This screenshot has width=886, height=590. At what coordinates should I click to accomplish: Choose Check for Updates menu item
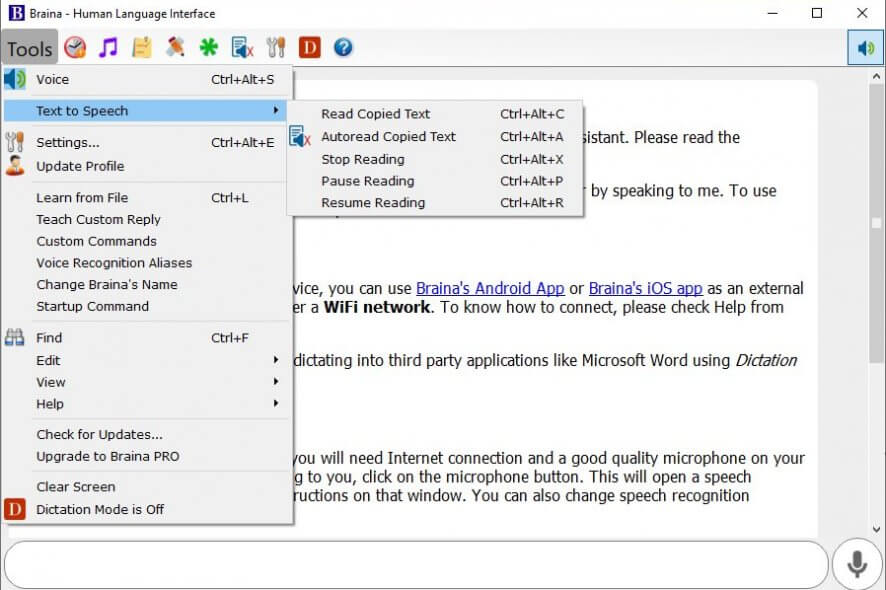99,434
